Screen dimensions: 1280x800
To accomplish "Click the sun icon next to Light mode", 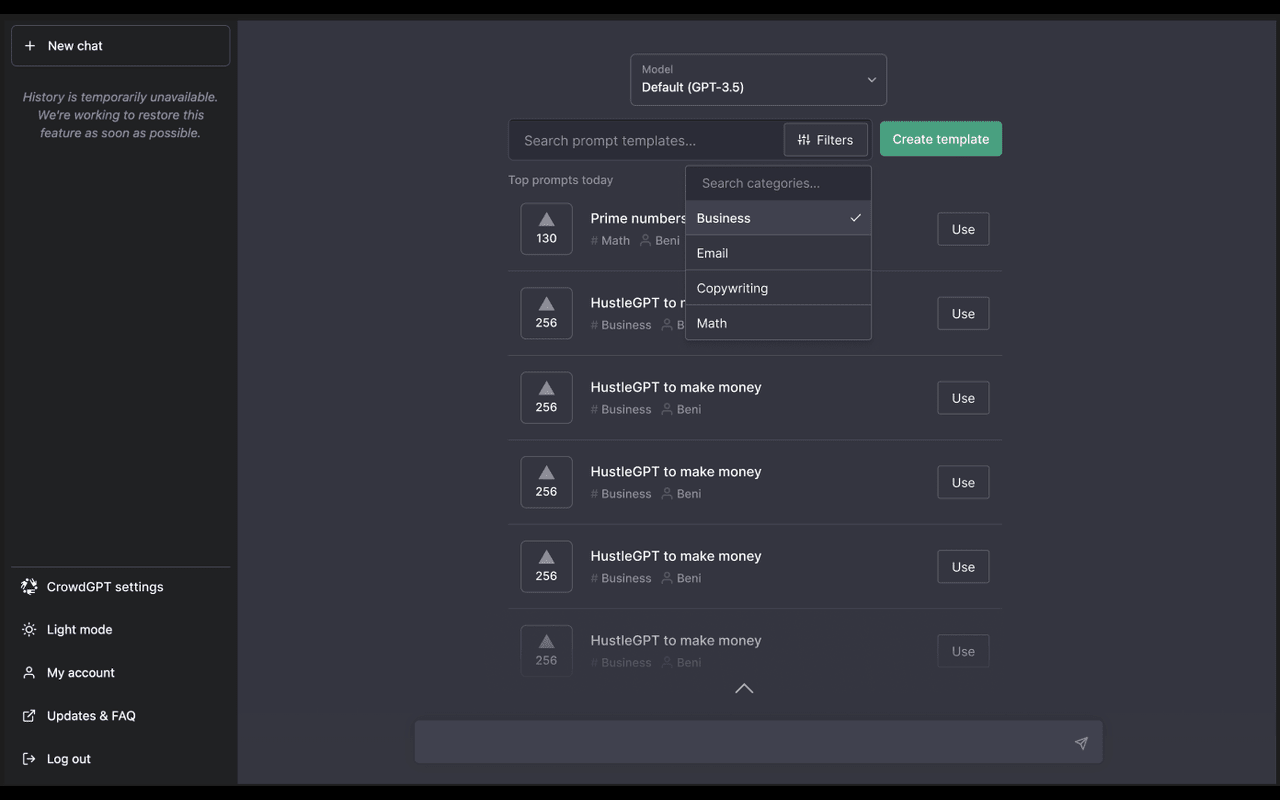I will point(29,630).
